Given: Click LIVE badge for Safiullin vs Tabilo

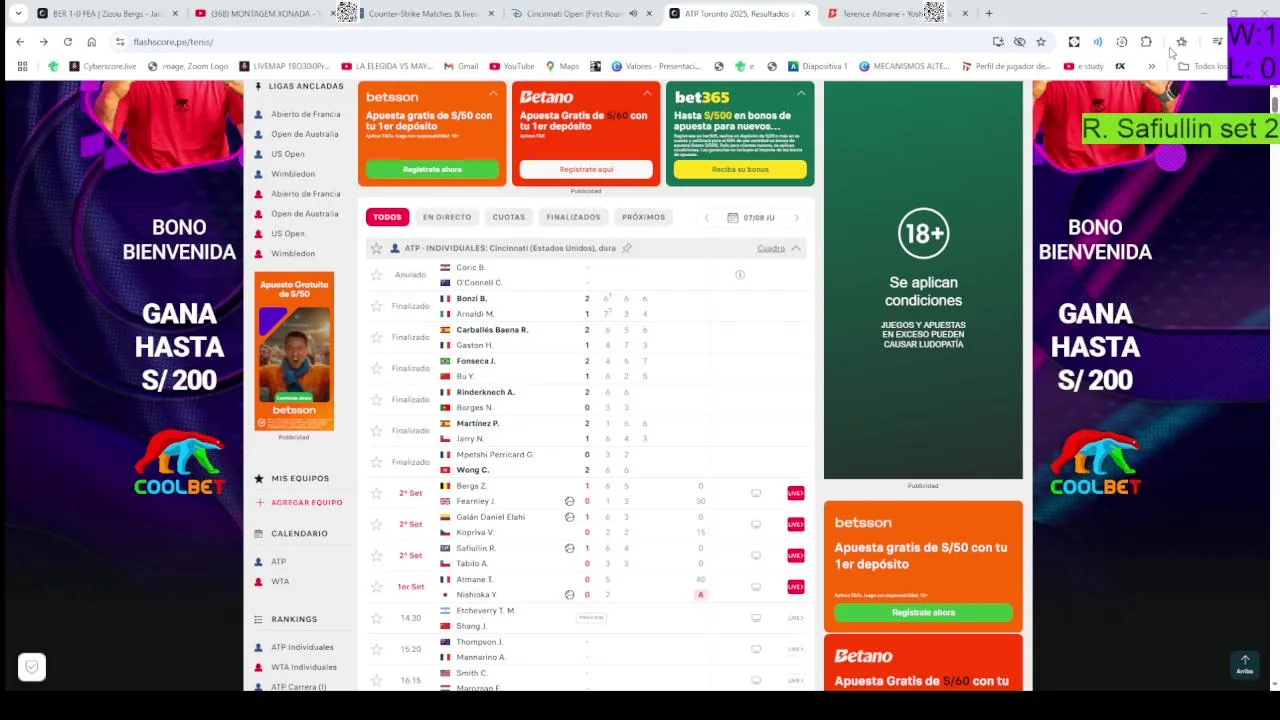Looking at the screenshot, I should [x=796, y=555].
